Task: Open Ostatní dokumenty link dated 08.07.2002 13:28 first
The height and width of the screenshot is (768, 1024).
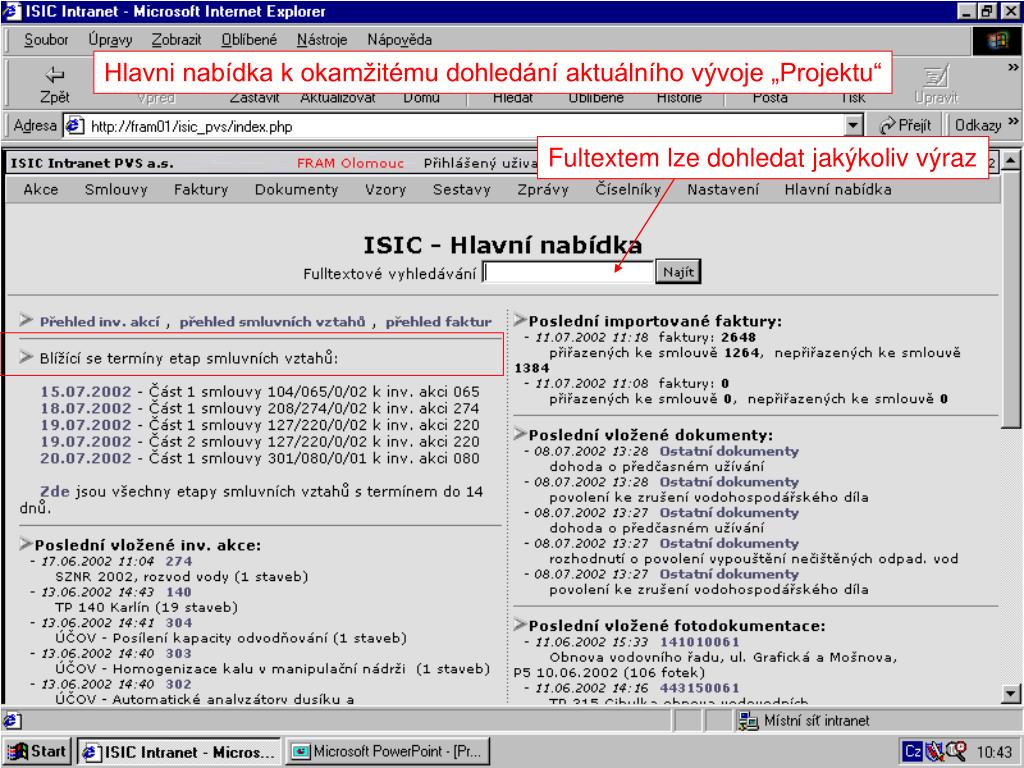Action: click(729, 451)
